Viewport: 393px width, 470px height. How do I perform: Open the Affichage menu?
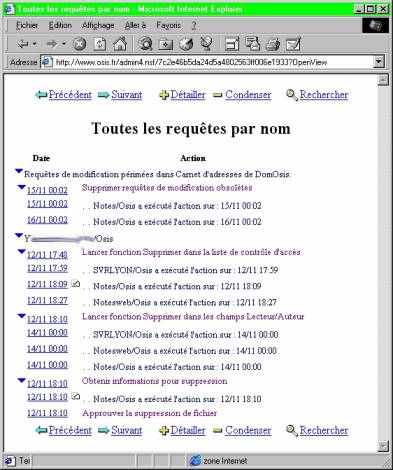tap(98, 25)
